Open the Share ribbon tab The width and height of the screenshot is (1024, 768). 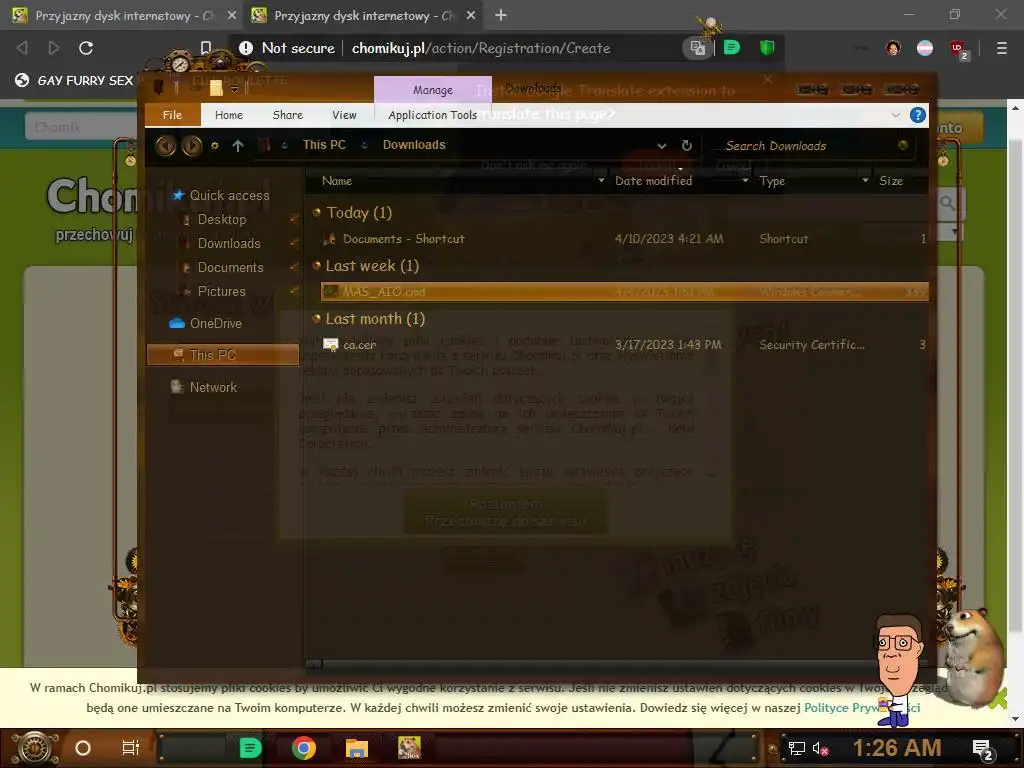287,115
